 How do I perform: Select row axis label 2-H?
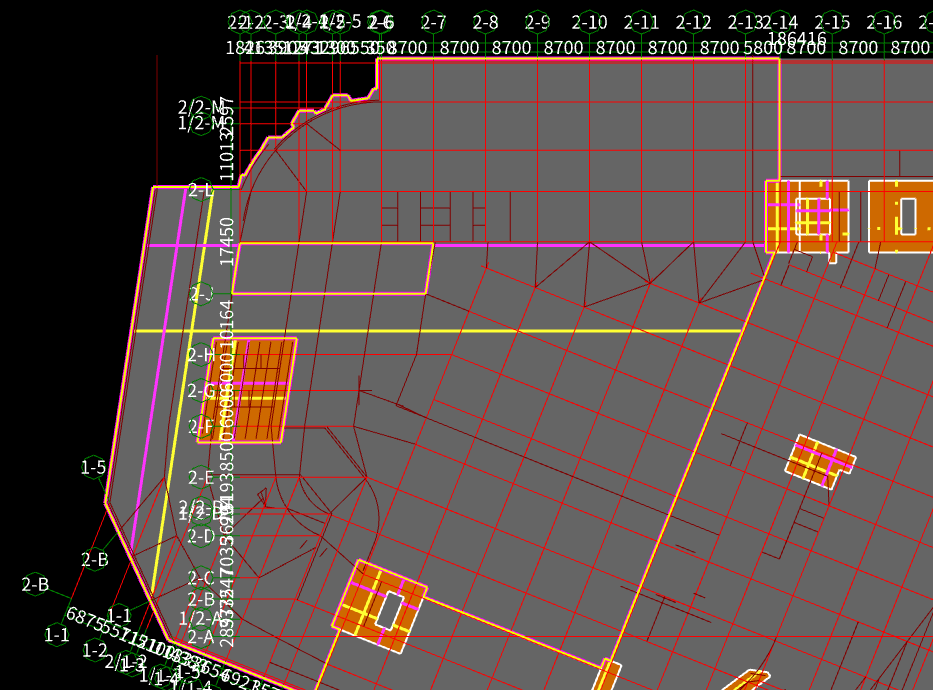click(201, 355)
